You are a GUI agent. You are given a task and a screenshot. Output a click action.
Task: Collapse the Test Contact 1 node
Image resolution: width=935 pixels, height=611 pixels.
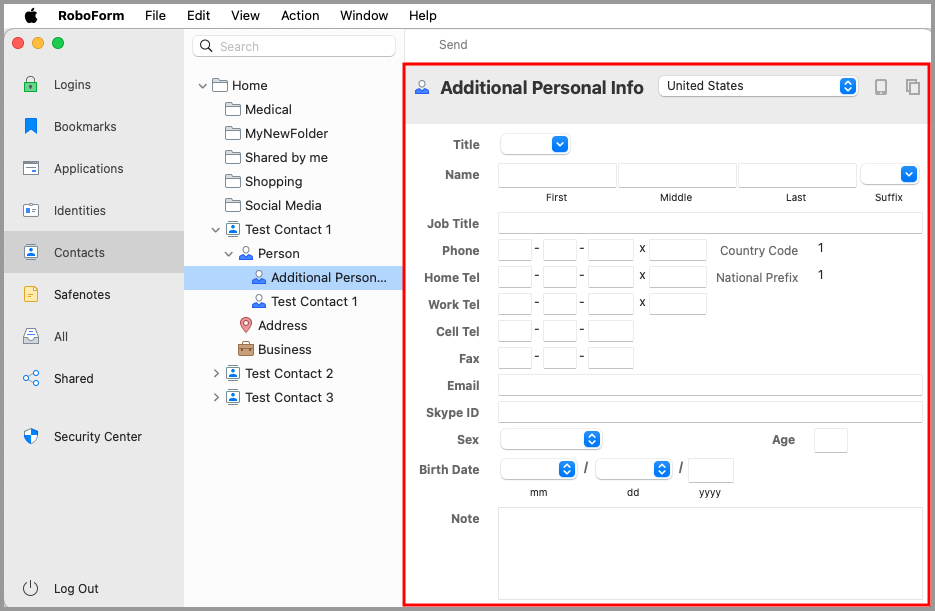click(x=216, y=229)
